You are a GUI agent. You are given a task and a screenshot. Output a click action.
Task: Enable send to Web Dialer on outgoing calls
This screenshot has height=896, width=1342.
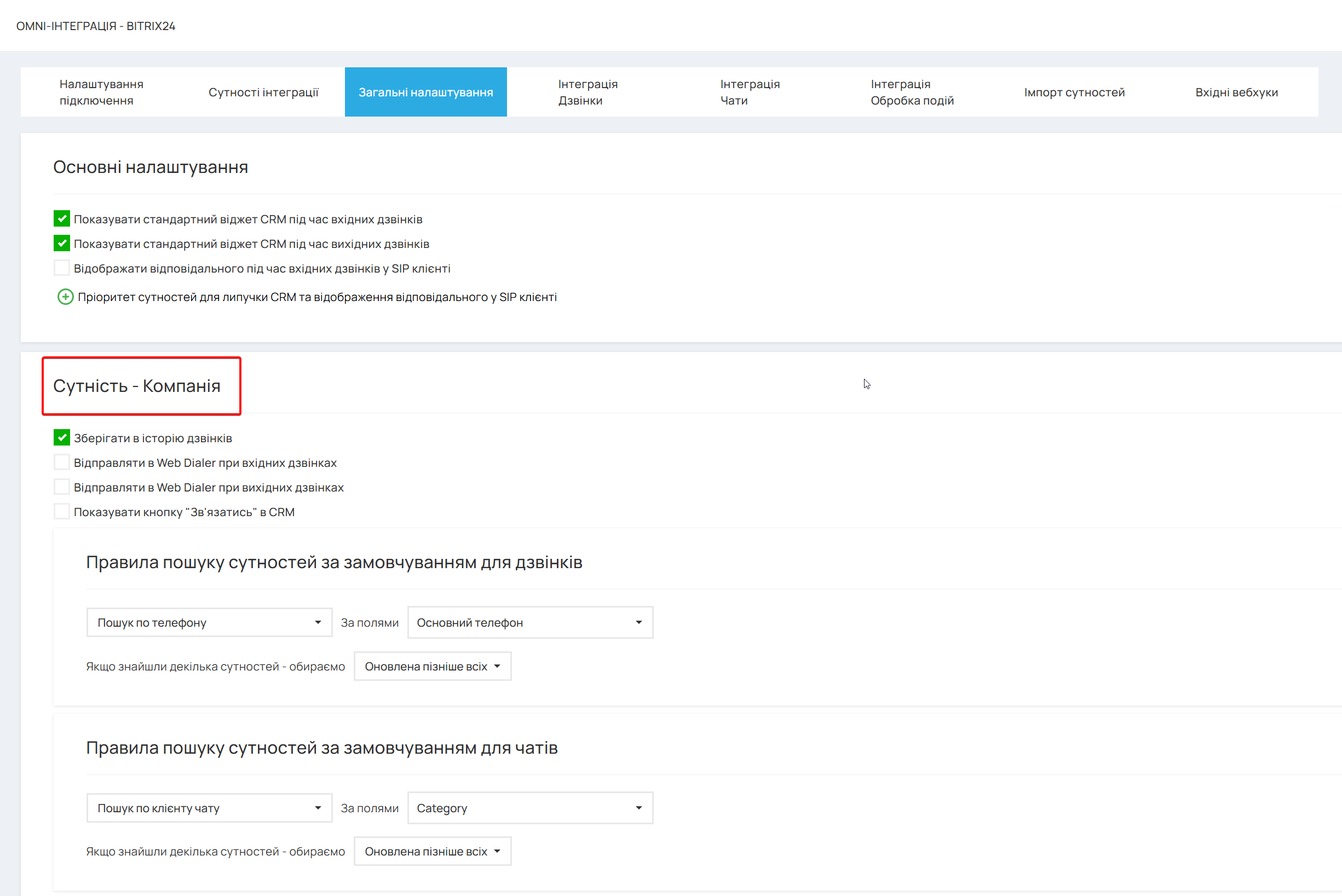click(62, 487)
